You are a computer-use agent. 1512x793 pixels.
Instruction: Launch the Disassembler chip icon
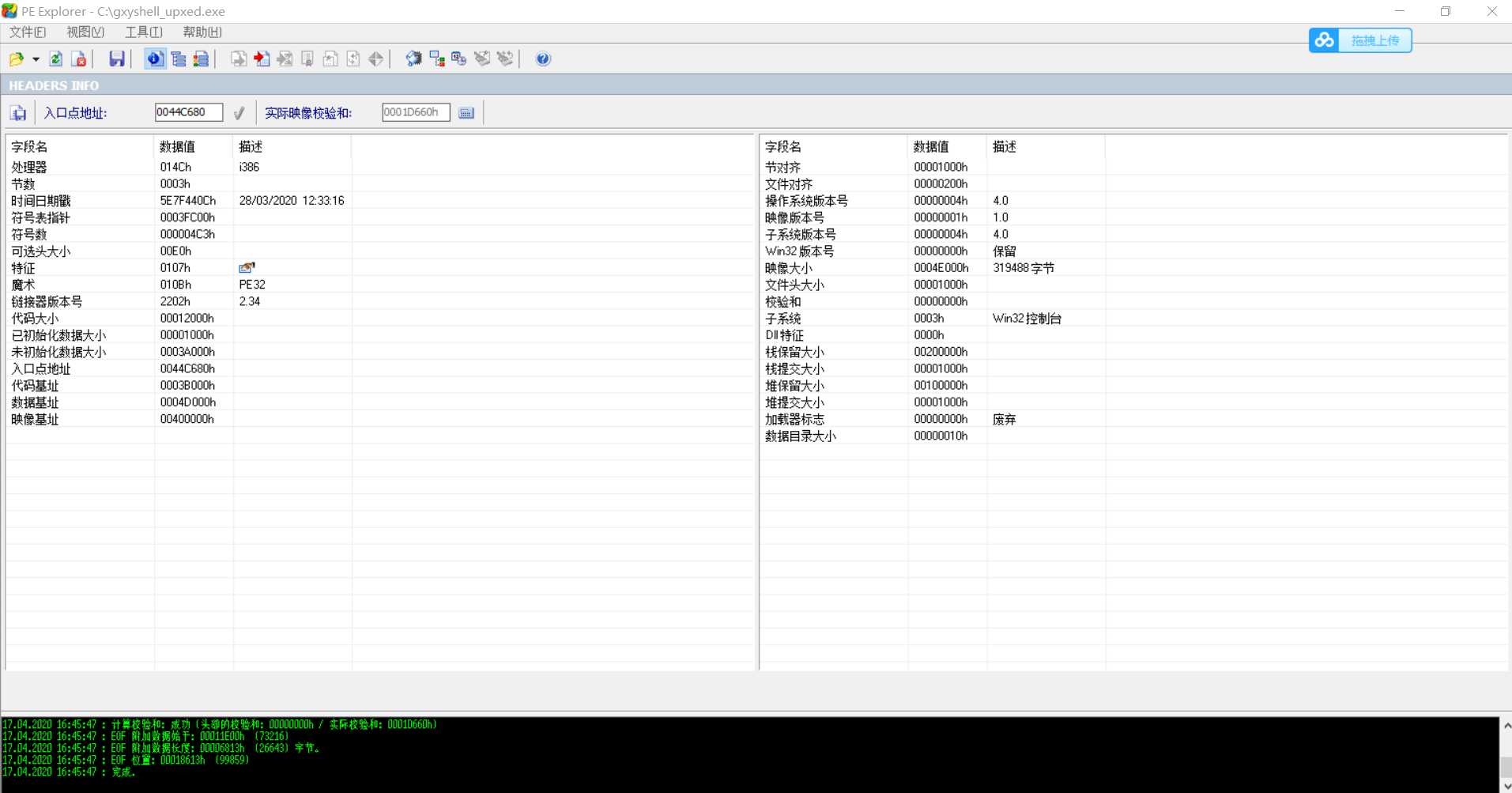click(413, 59)
